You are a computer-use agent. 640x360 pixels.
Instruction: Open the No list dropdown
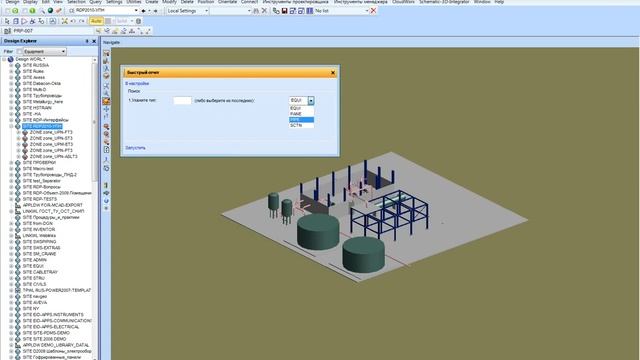pyautogui.click(x=366, y=11)
